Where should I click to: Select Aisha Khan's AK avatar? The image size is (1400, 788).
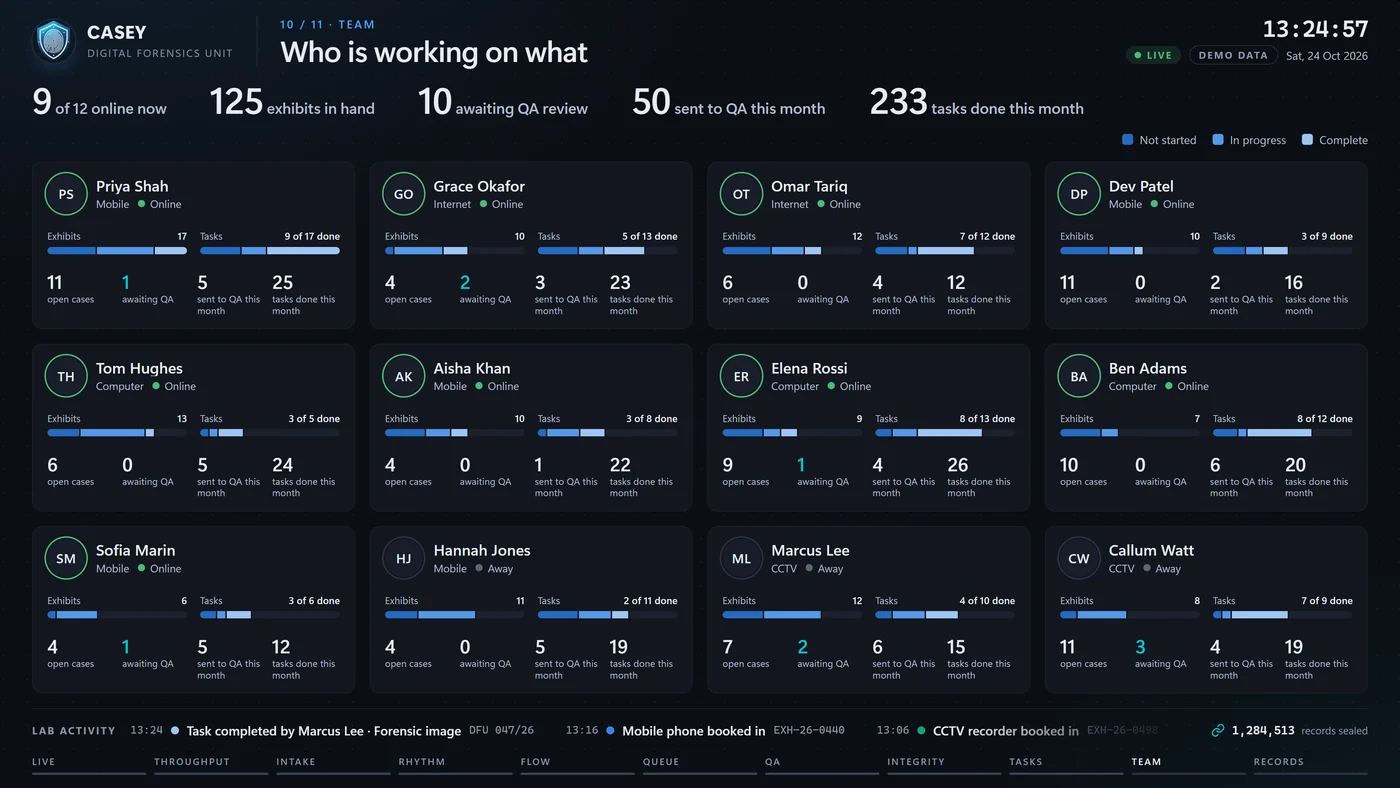coord(404,376)
